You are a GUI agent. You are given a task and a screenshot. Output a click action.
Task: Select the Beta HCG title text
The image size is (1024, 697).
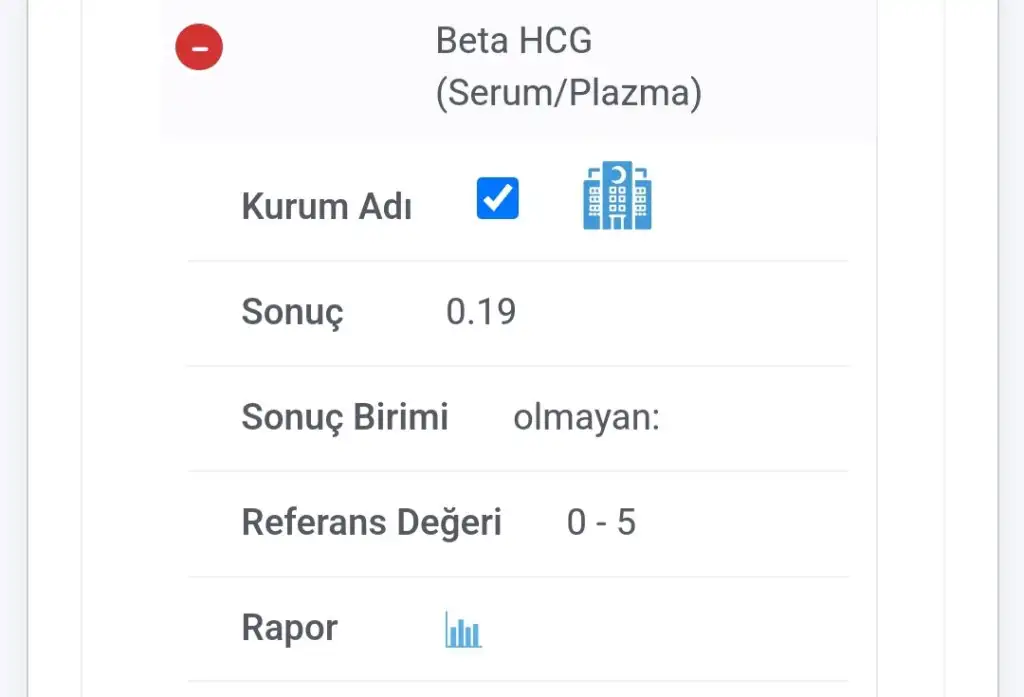[x=514, y=41]
